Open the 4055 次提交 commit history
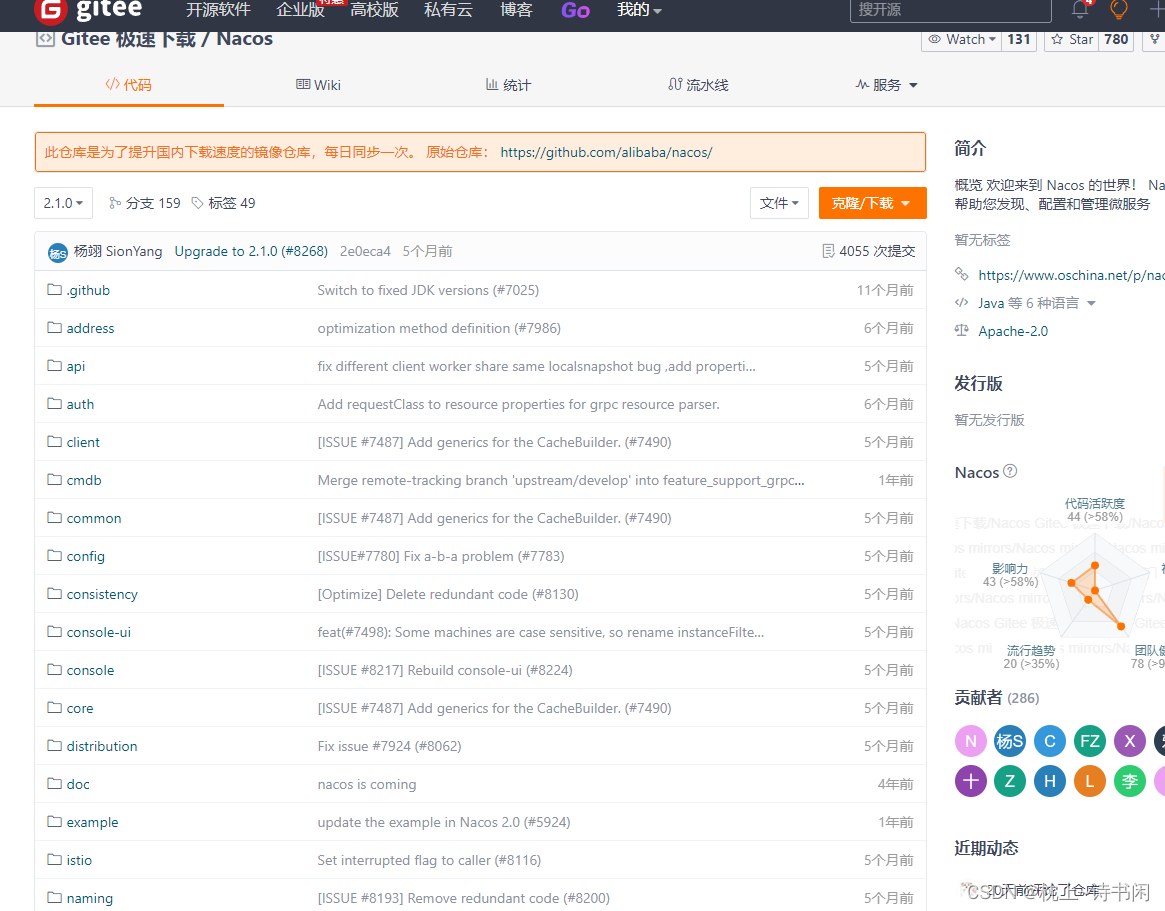Screen dimensions: 1165x911 (x=869, y=251)
